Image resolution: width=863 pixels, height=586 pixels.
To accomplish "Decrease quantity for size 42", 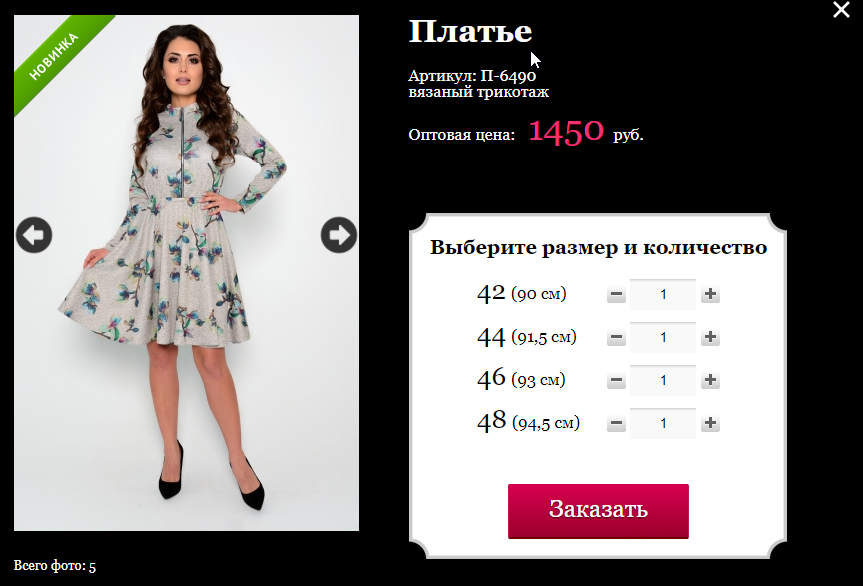I will point(616,294).
